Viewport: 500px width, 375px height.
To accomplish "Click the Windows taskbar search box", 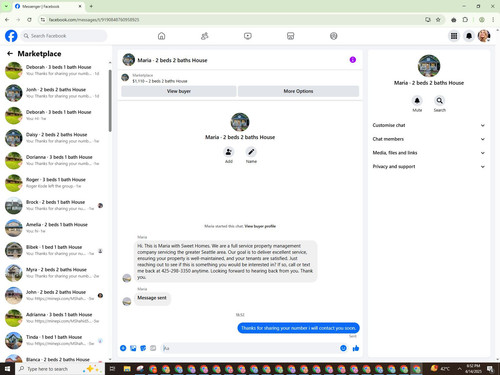I will [x=60, y=369].
